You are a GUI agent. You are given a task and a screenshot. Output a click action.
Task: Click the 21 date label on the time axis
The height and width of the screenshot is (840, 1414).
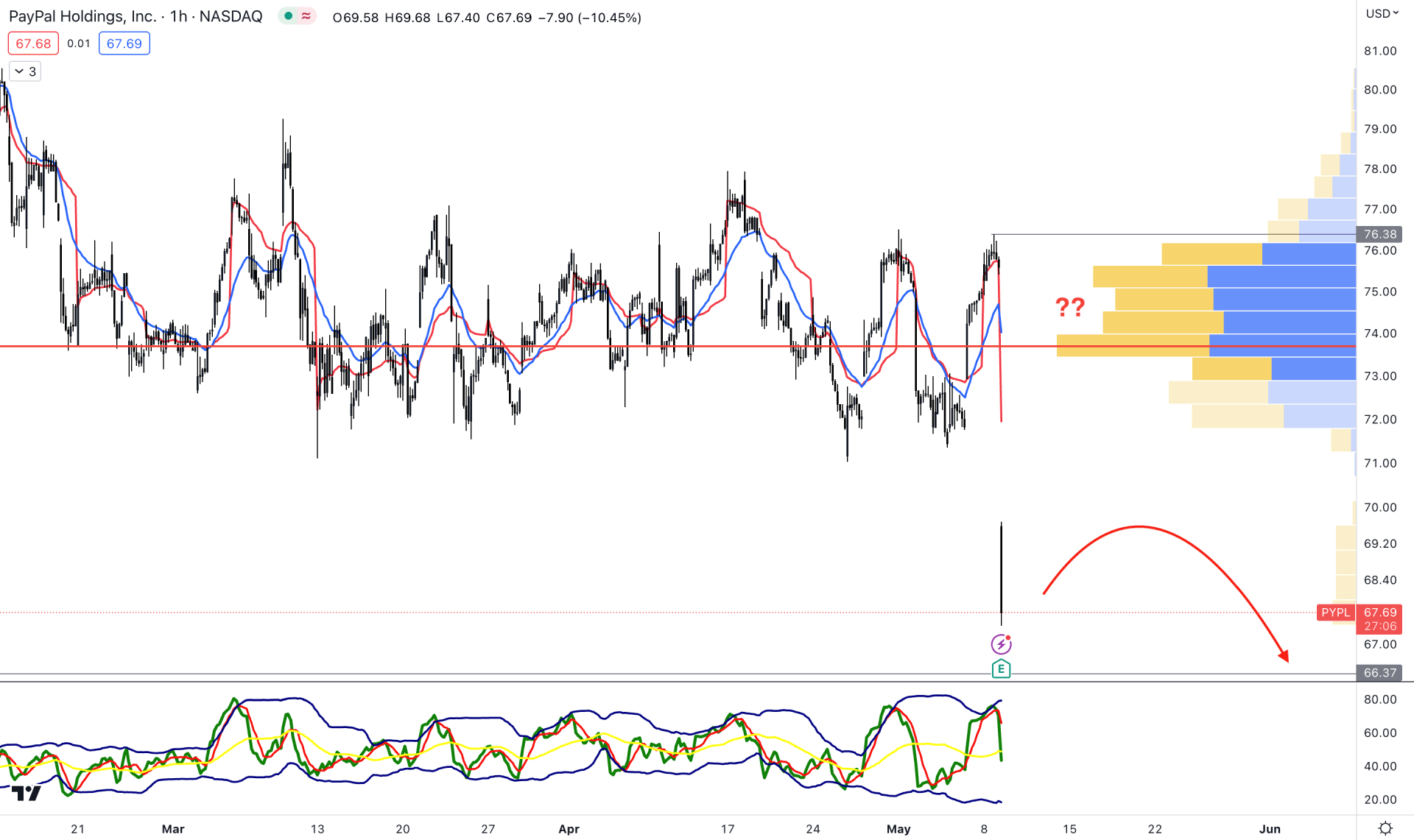77,829
